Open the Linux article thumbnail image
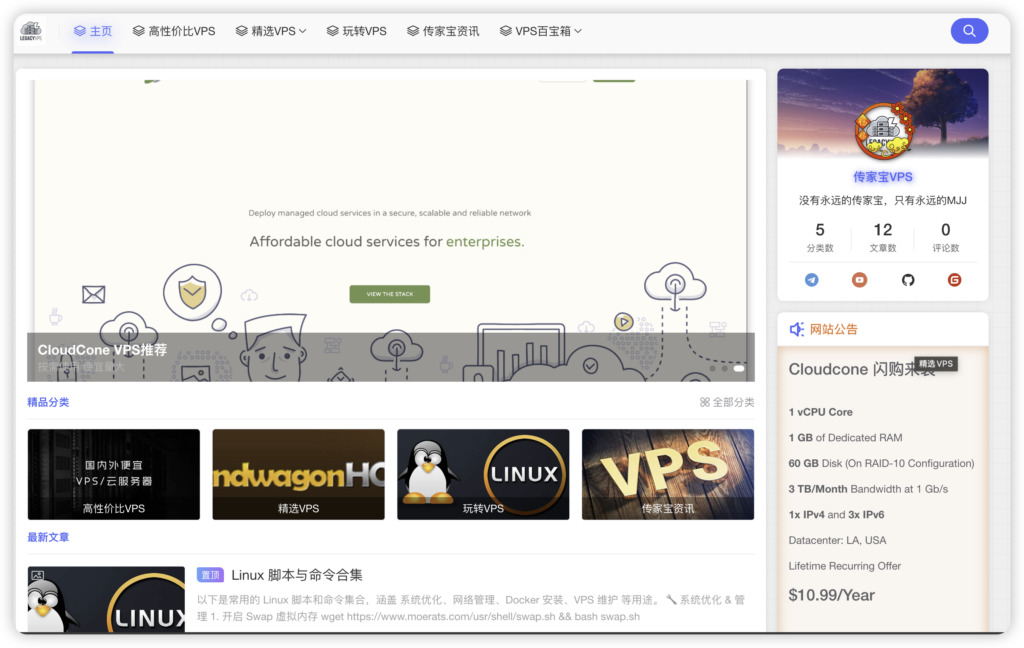 (x=106, y=599)
